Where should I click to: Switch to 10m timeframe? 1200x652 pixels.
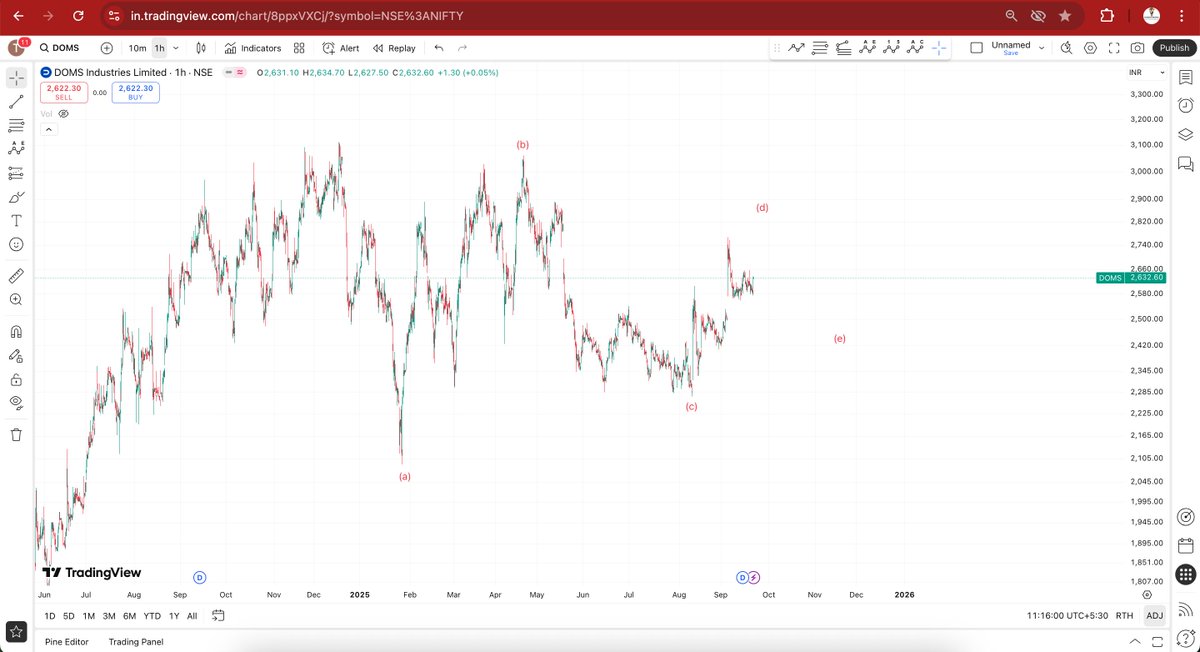pyautogui.click(x=137, y=48)
